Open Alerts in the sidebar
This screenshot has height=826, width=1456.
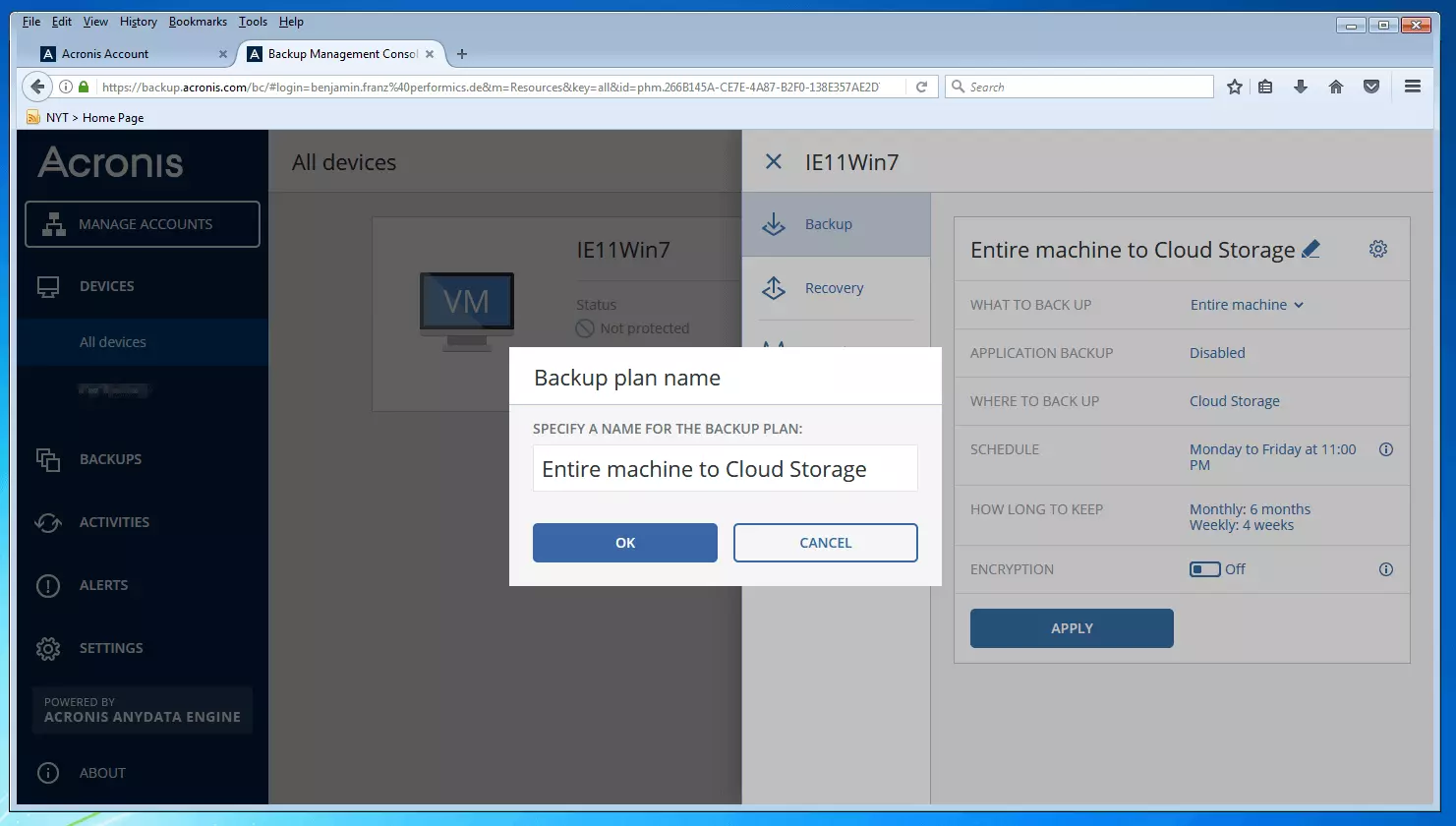(103, 585)
